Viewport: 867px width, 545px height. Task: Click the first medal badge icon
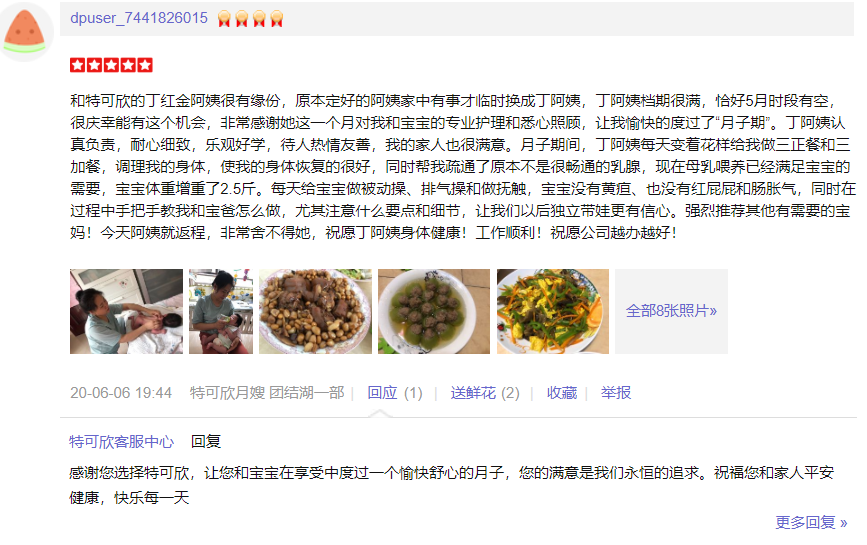click(x=224, y=19)
